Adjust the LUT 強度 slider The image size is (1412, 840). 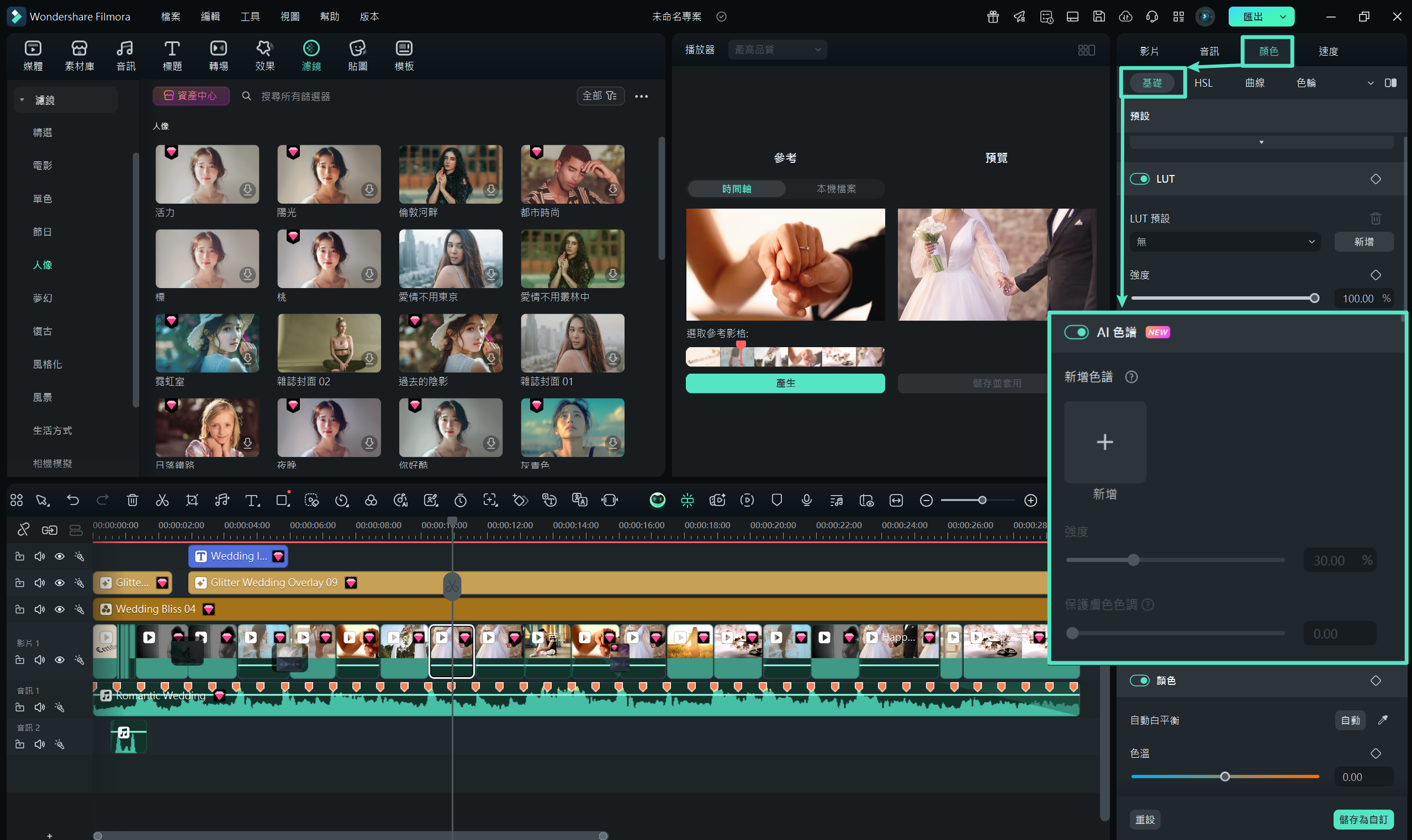(x=1225, y=297)
